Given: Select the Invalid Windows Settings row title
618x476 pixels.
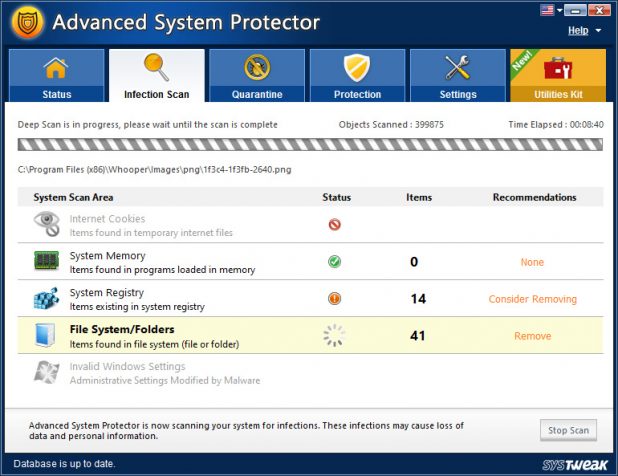Looking at the screenshot, I should (127, 366).
